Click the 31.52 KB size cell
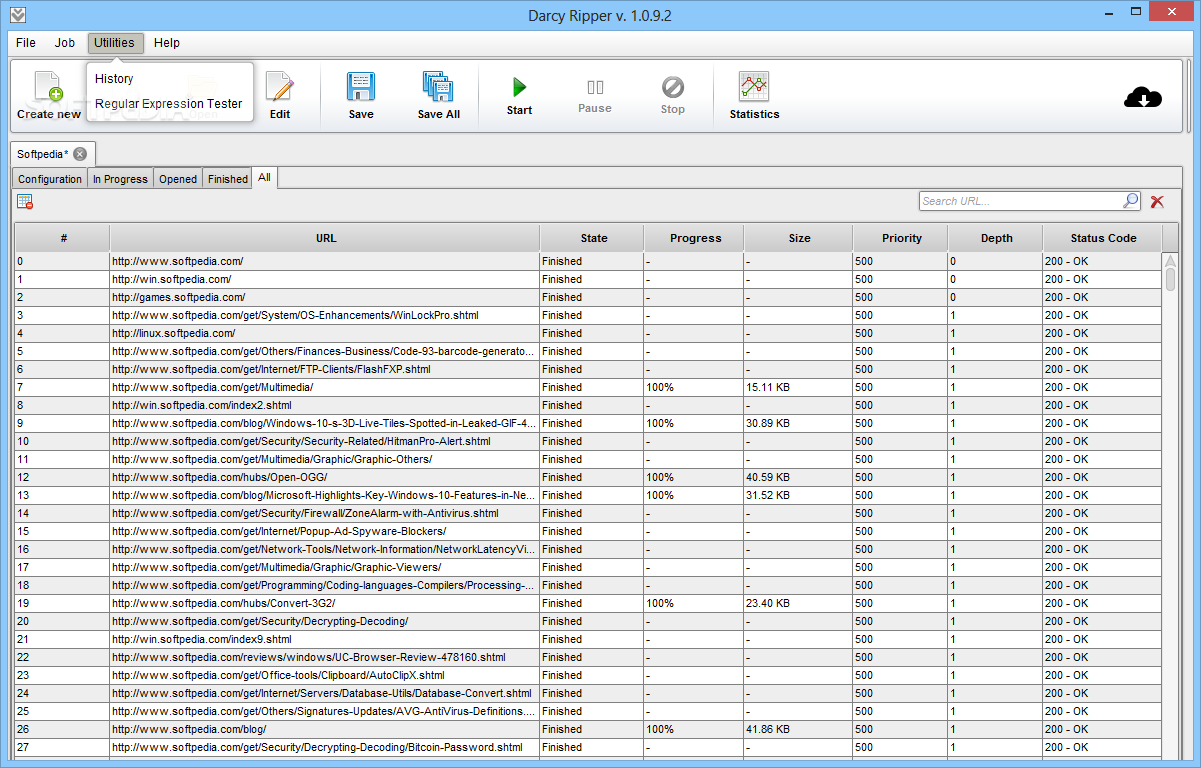 pyautogui.click(x=798, y=495)
